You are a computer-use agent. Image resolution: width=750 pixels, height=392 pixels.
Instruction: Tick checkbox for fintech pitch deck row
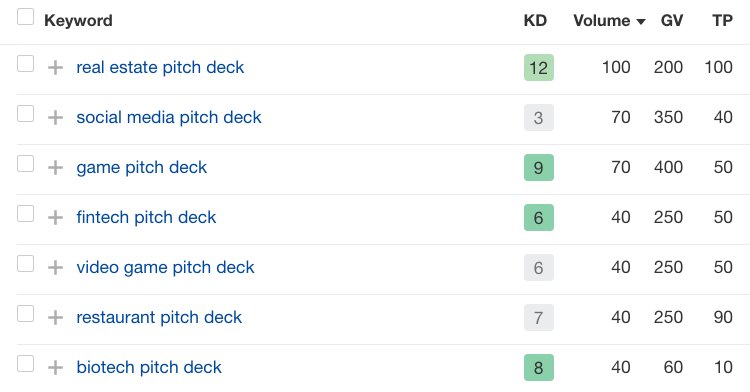tap(25, 214)
